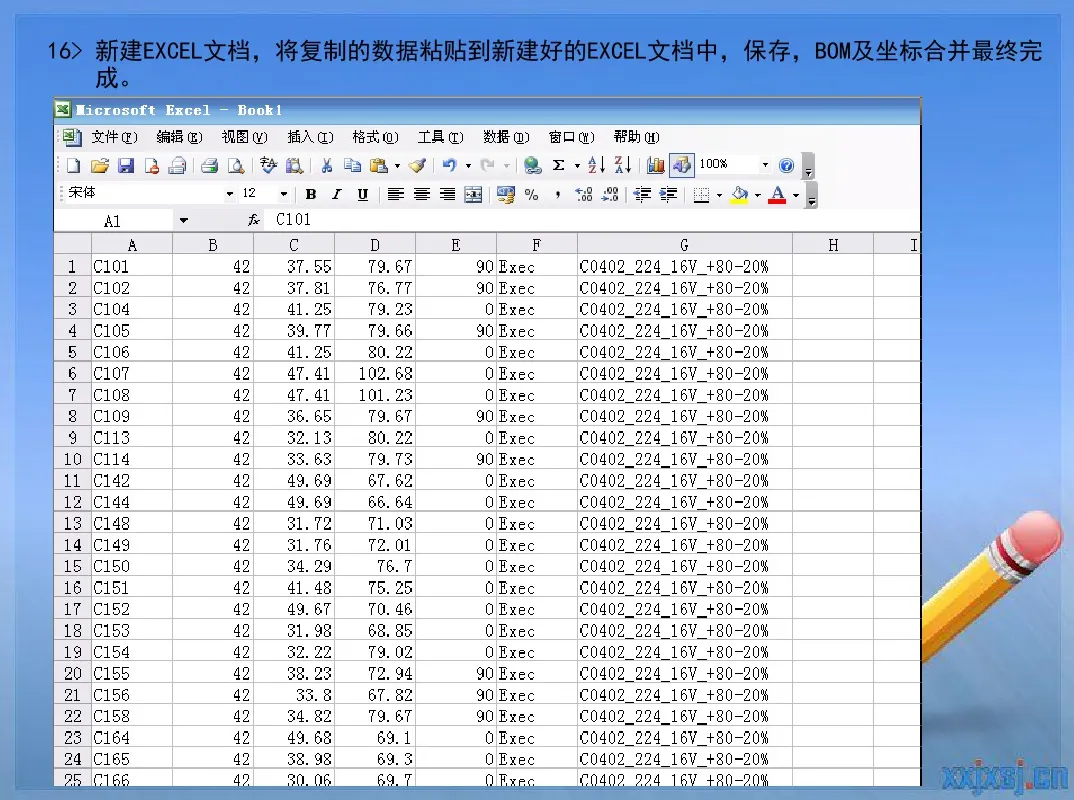Toggle Underline formatting
This screenshot has width=1074, height=800.
coord(362,195)
